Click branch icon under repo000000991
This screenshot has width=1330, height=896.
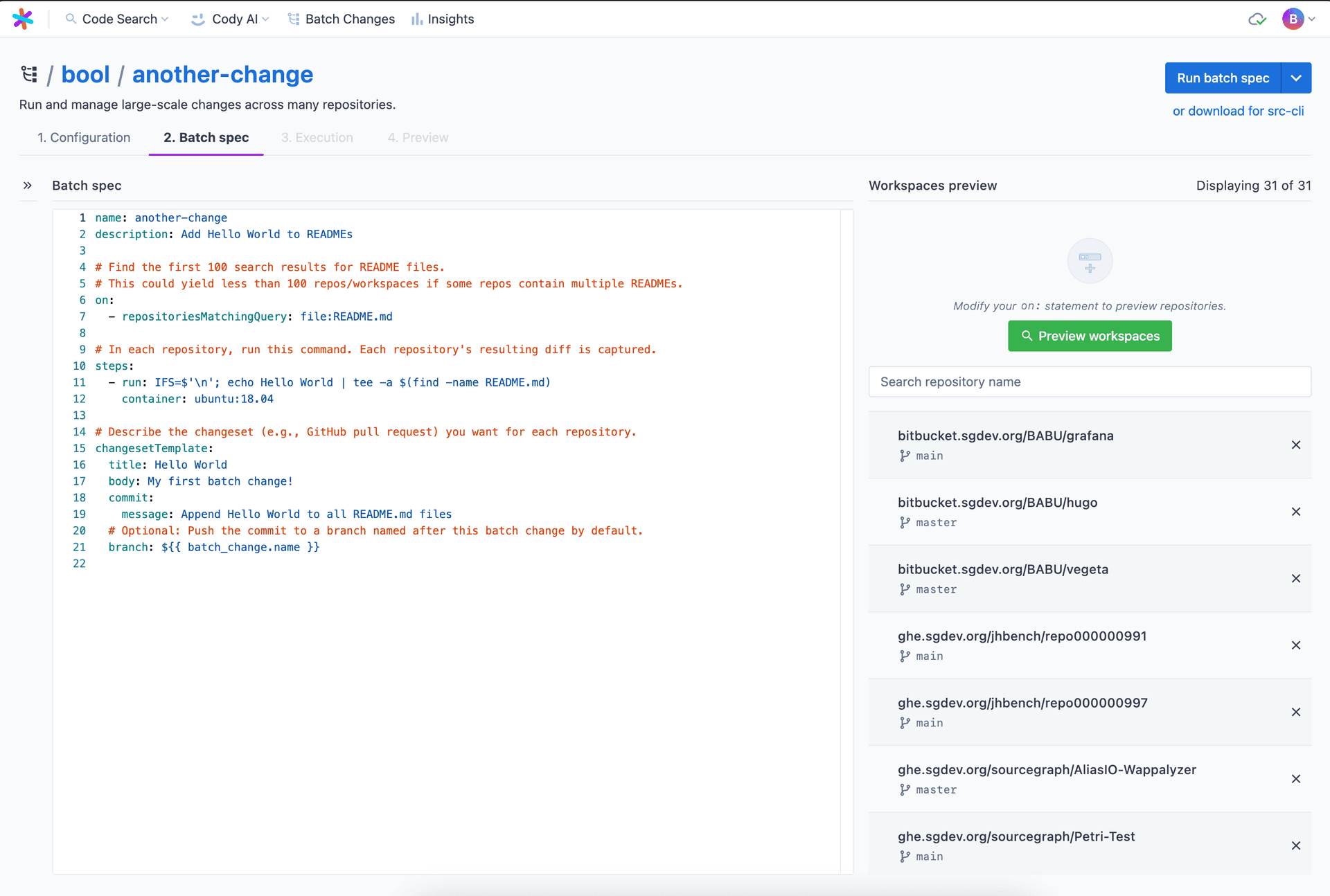coord(905,656)
